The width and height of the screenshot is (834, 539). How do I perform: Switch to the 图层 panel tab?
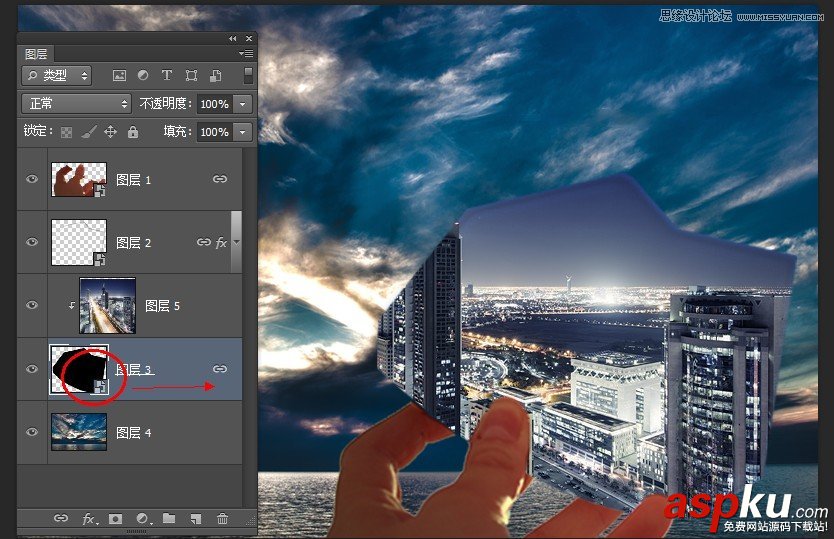point(36,54)
